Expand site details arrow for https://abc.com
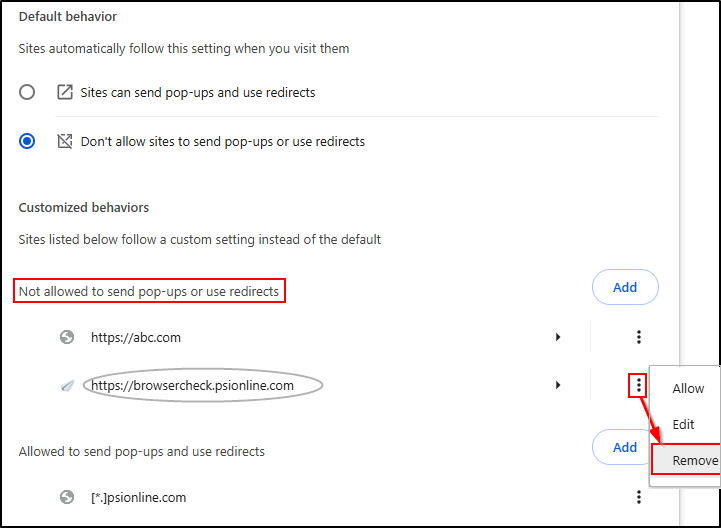This screenshot has height=528, width=721. click(x=558, y=337)
